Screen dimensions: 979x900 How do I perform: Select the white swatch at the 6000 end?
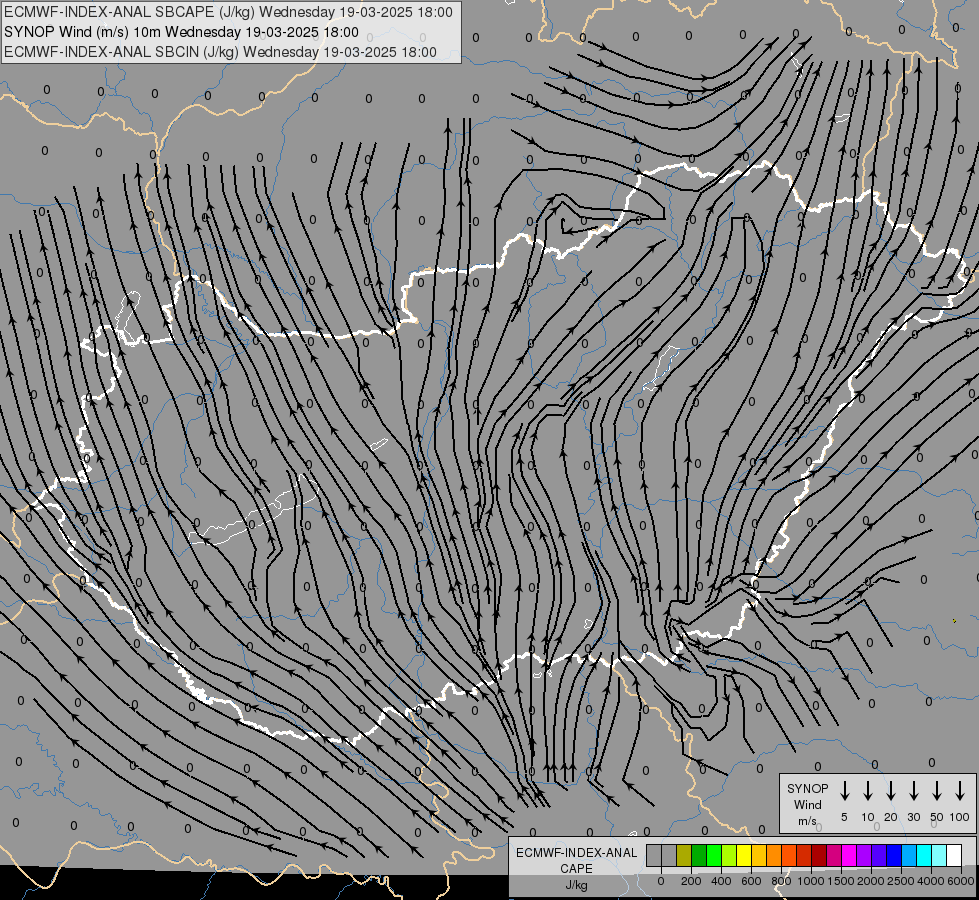point(953,856)
